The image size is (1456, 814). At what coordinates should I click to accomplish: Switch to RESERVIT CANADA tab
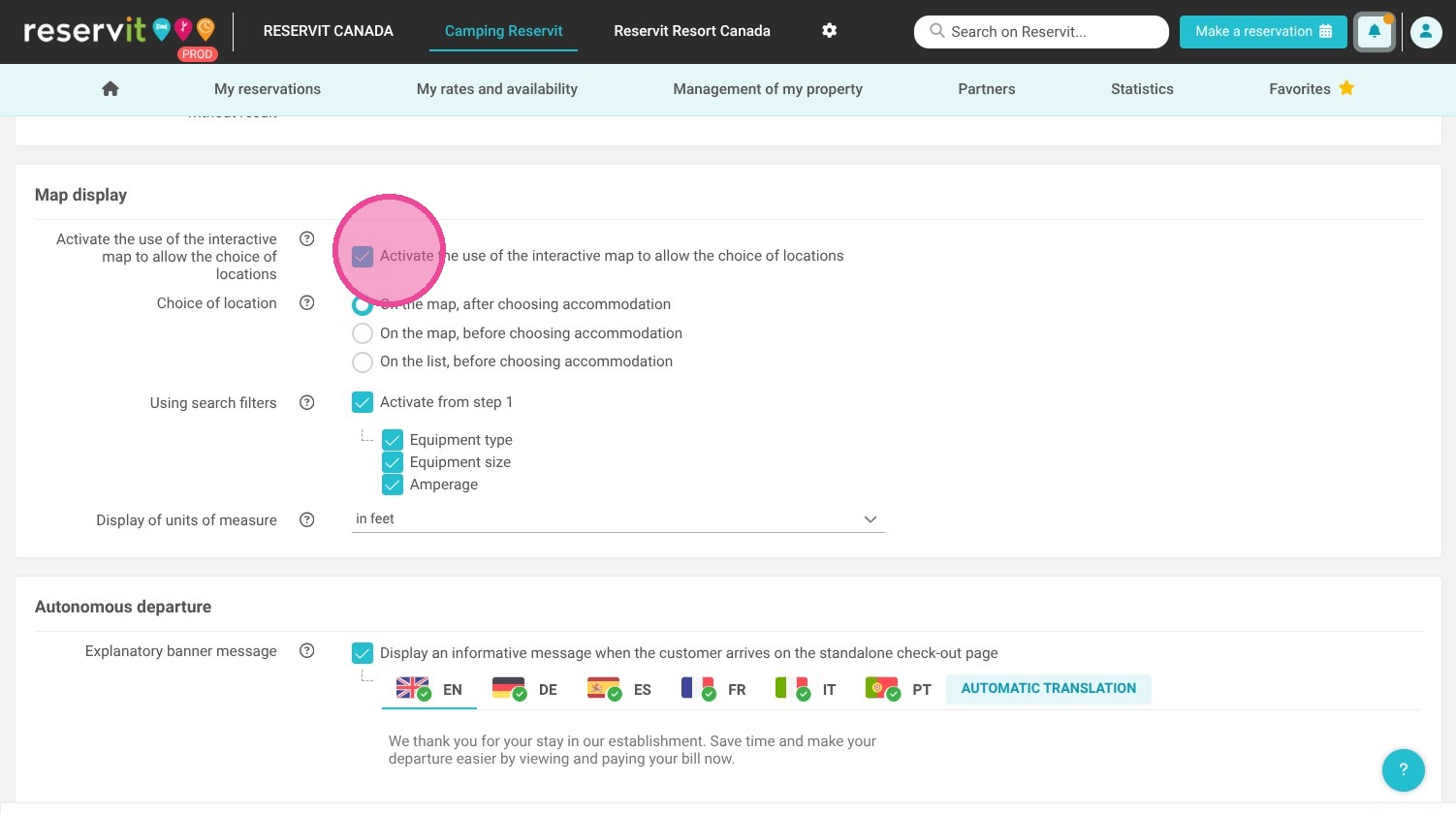[329, 31]
